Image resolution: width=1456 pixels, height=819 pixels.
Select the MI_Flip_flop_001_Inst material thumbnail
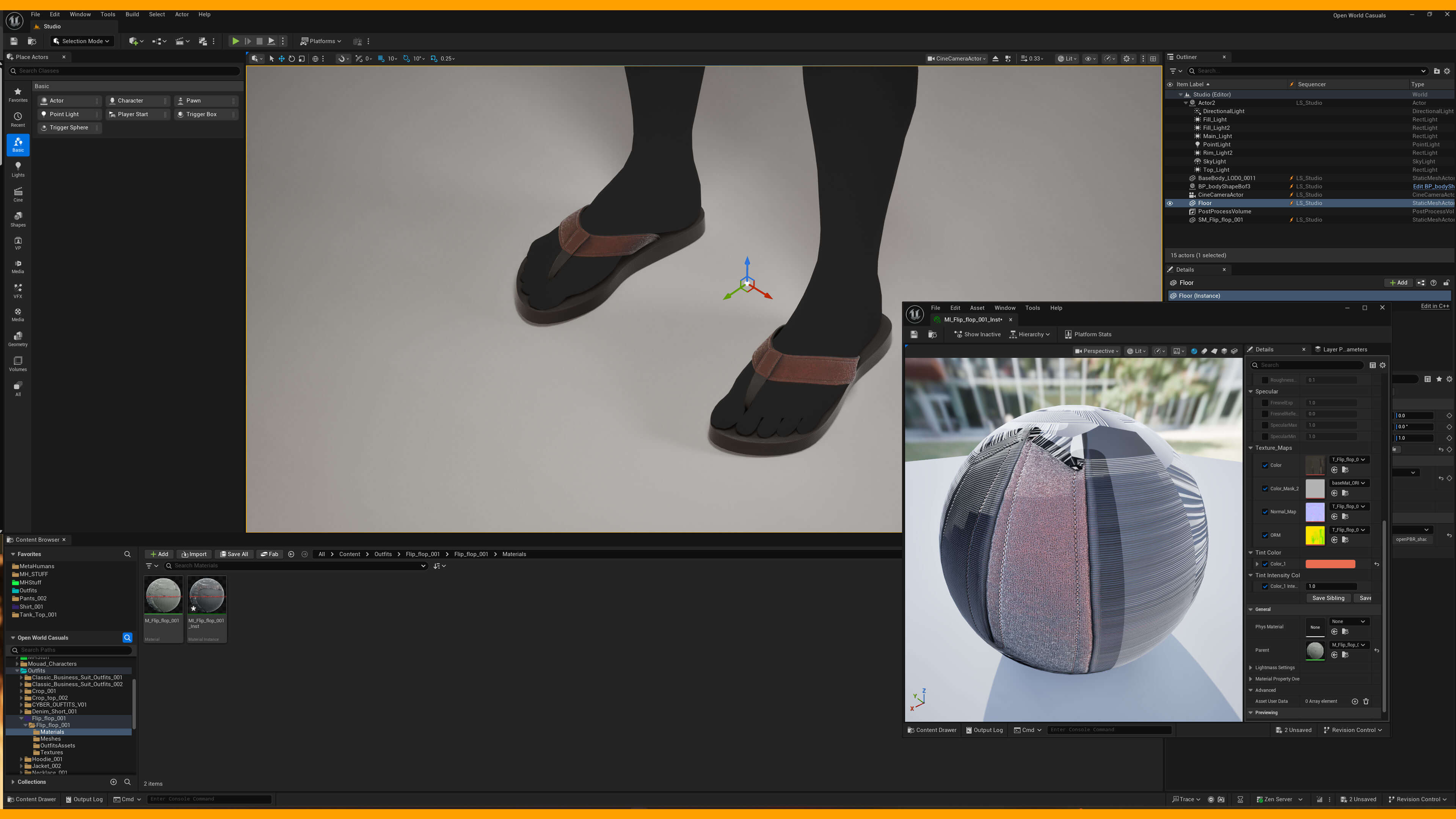pyautogui.click(x=207, y=595)
